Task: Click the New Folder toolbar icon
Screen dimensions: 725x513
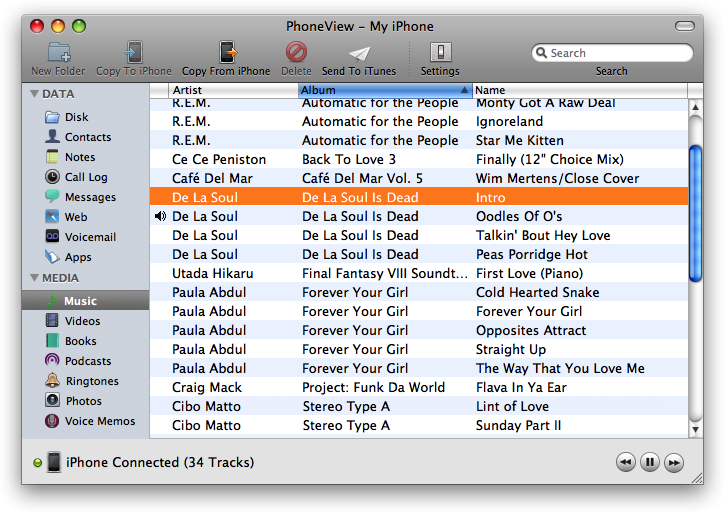Action: point(59,52)
